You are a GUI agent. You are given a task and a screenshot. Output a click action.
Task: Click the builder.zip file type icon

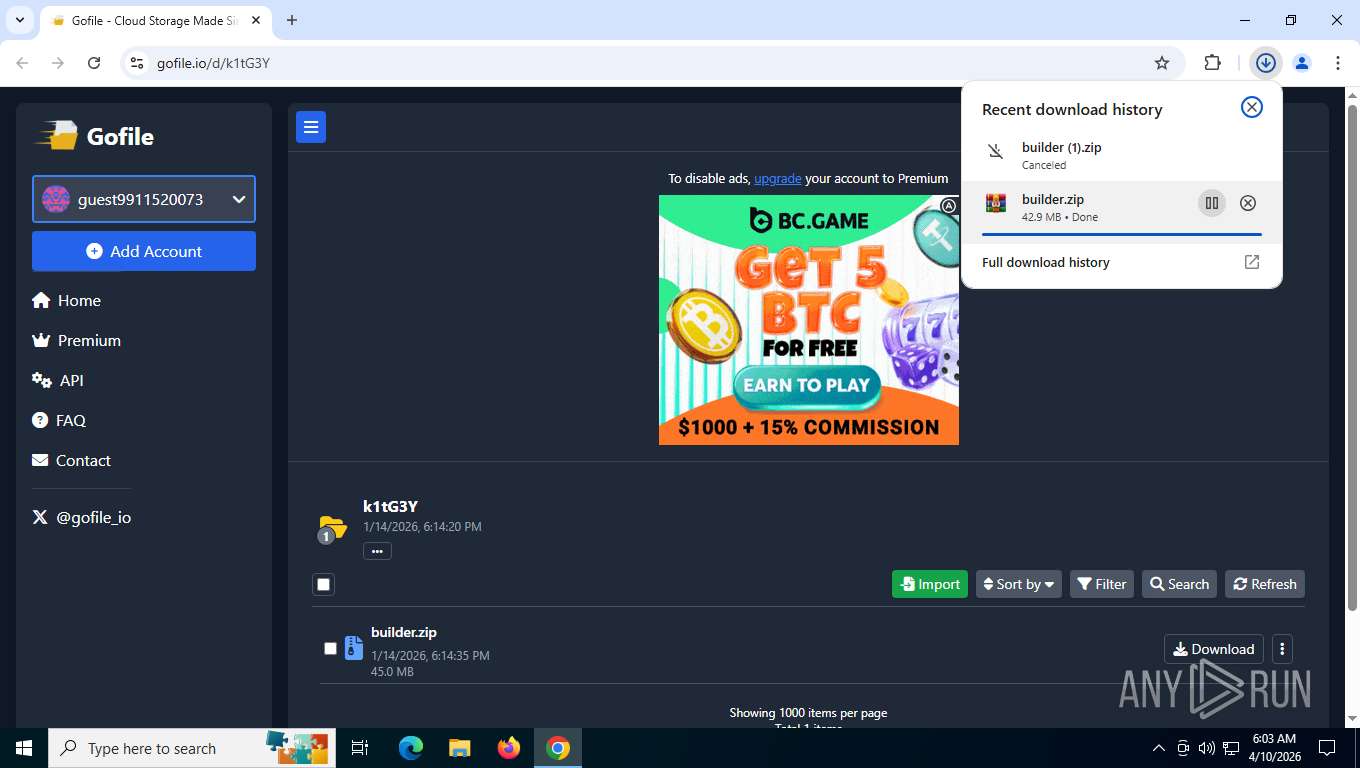tap(353, 648)
